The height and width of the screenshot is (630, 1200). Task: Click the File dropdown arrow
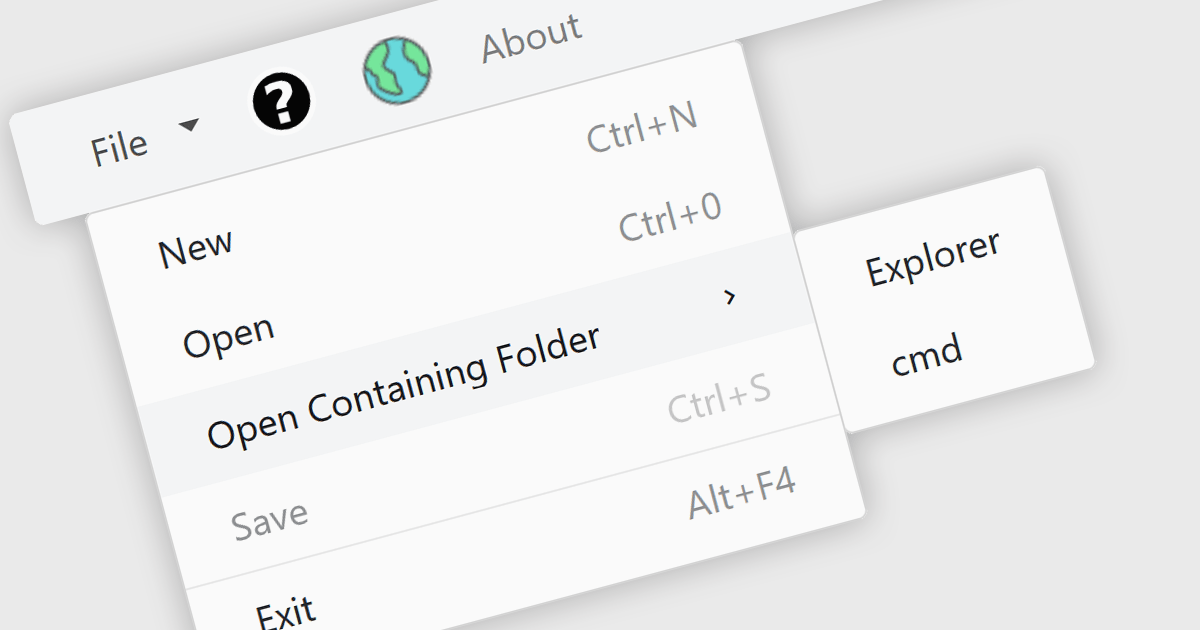pos(188,125)
